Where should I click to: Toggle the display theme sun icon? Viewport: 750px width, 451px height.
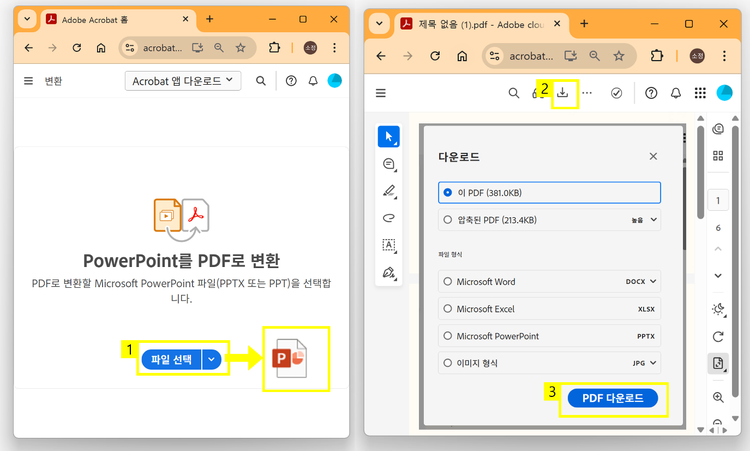[x=718, y=309]
